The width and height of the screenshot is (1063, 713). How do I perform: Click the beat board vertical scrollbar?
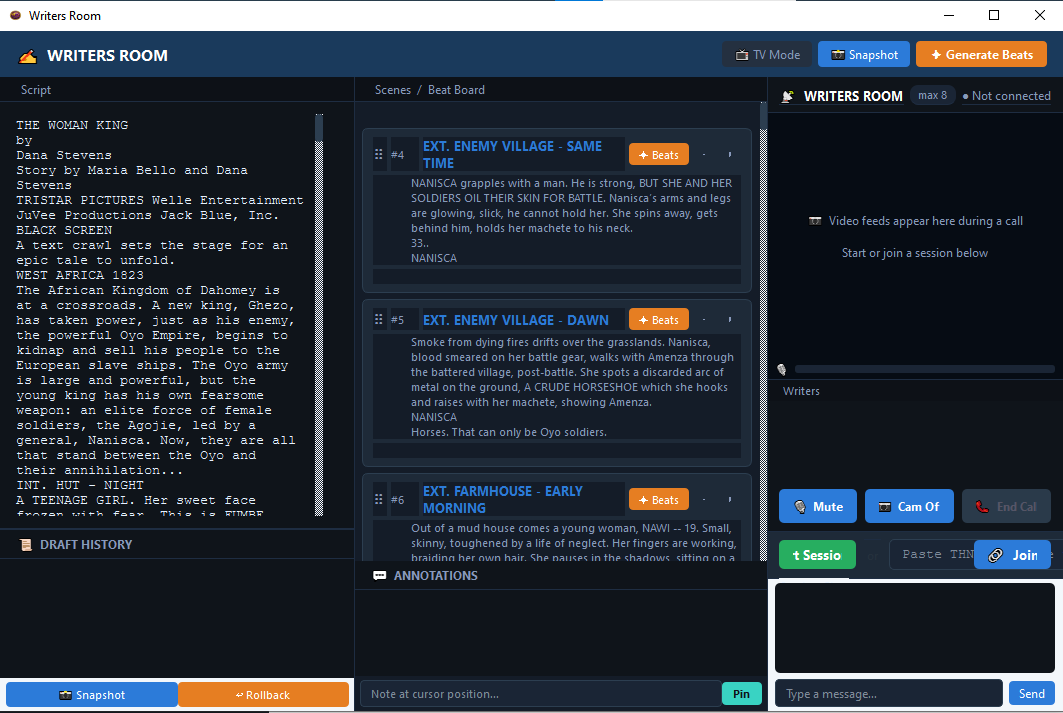[x=763, y=332]
